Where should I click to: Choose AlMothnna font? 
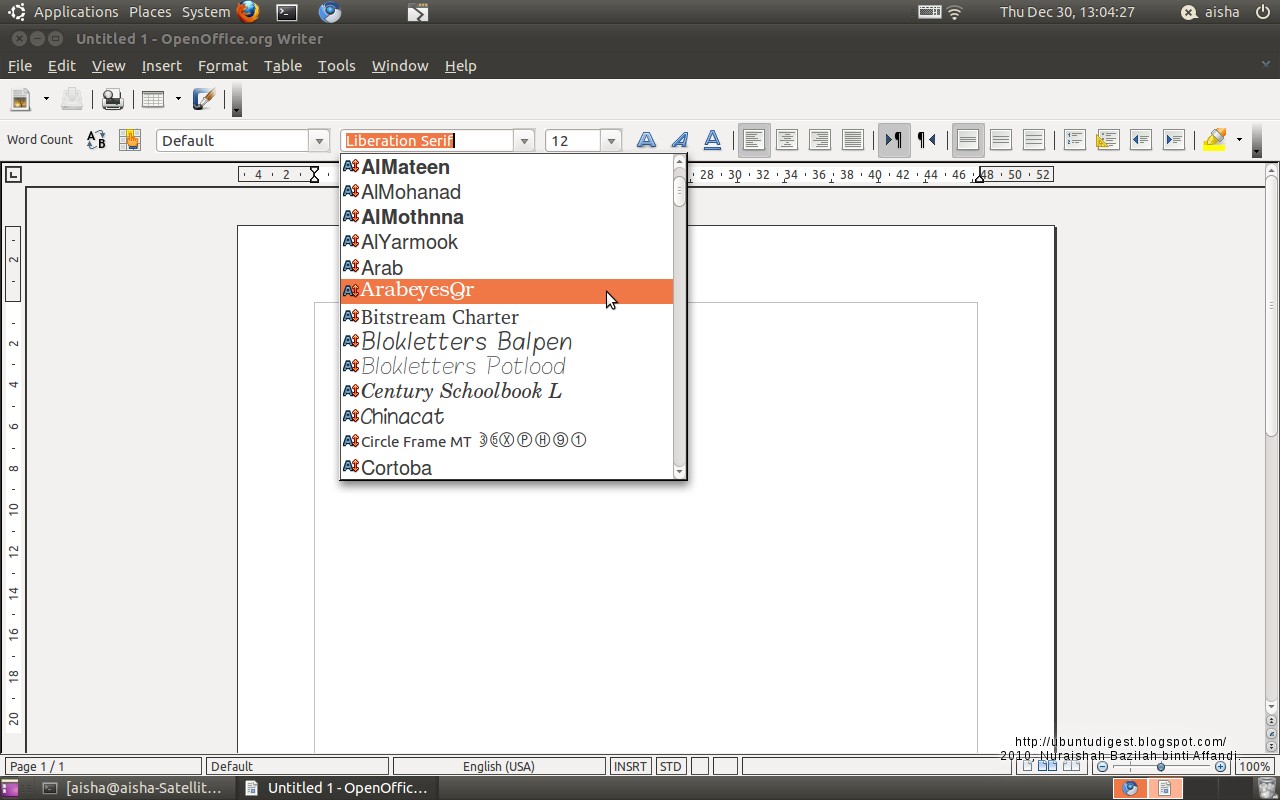pos(507,217)
